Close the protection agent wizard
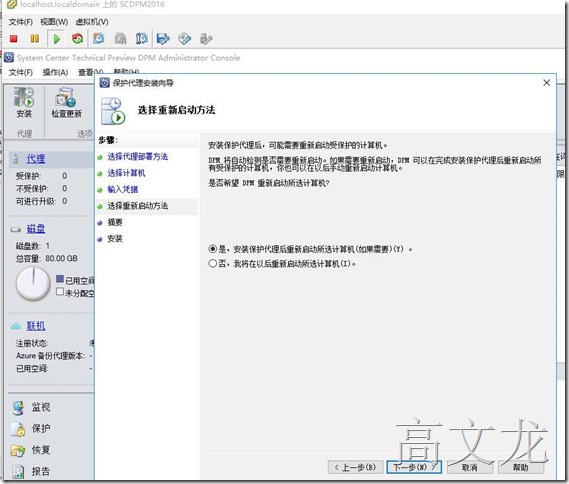Screen dimensions: 569x484 (547, 83)
